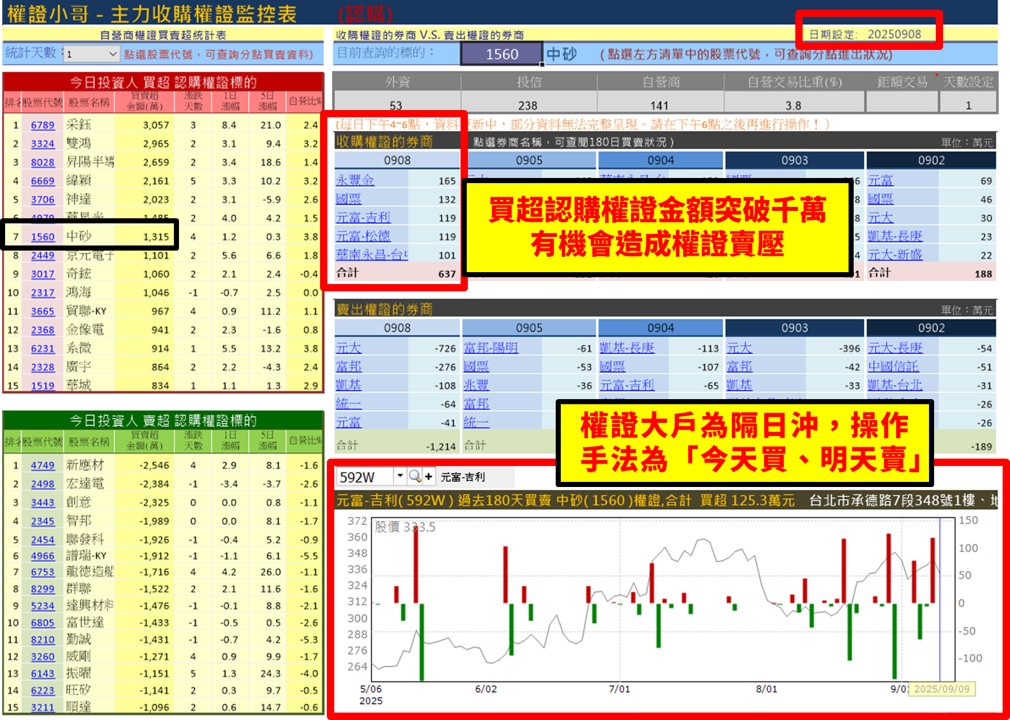This screenshot has height=720, width=1010.
Task: Open stock code 3211 順達 link
Action: click(43, 707)
